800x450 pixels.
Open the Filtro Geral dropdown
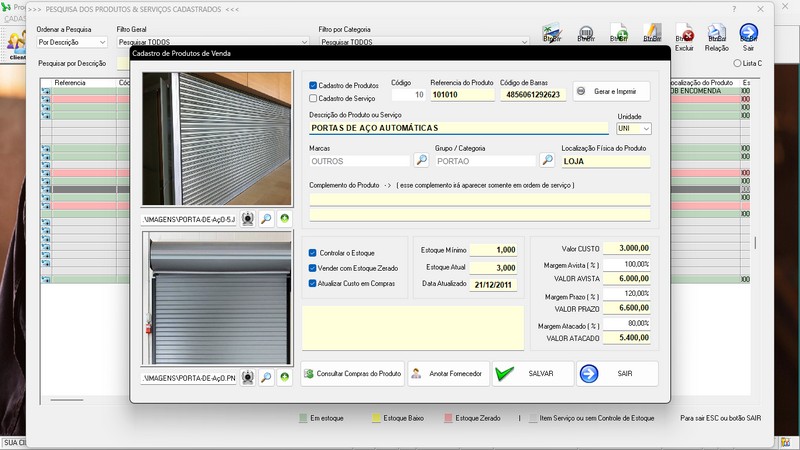305,42
